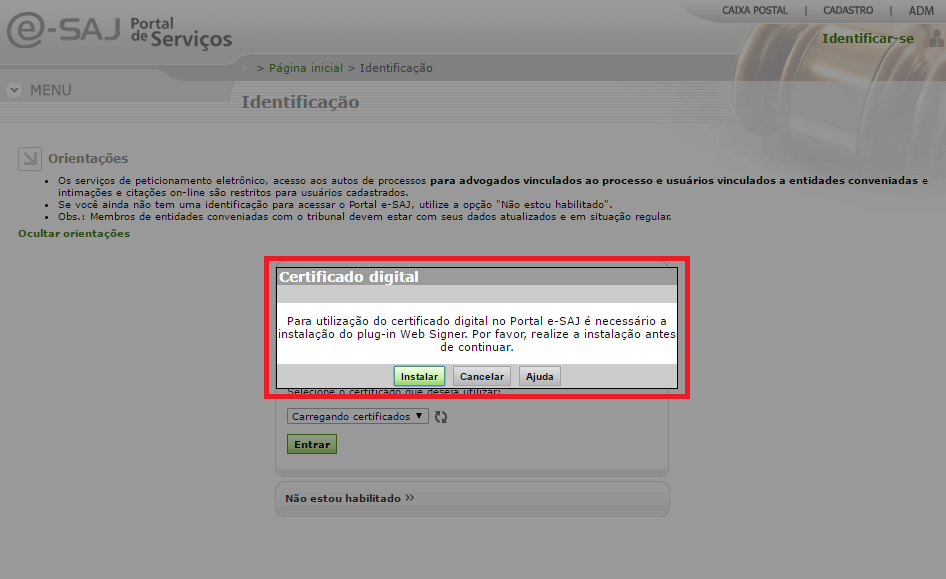Select CADASTRO in the top menu

pyautogui.click(x=848, y=10)
